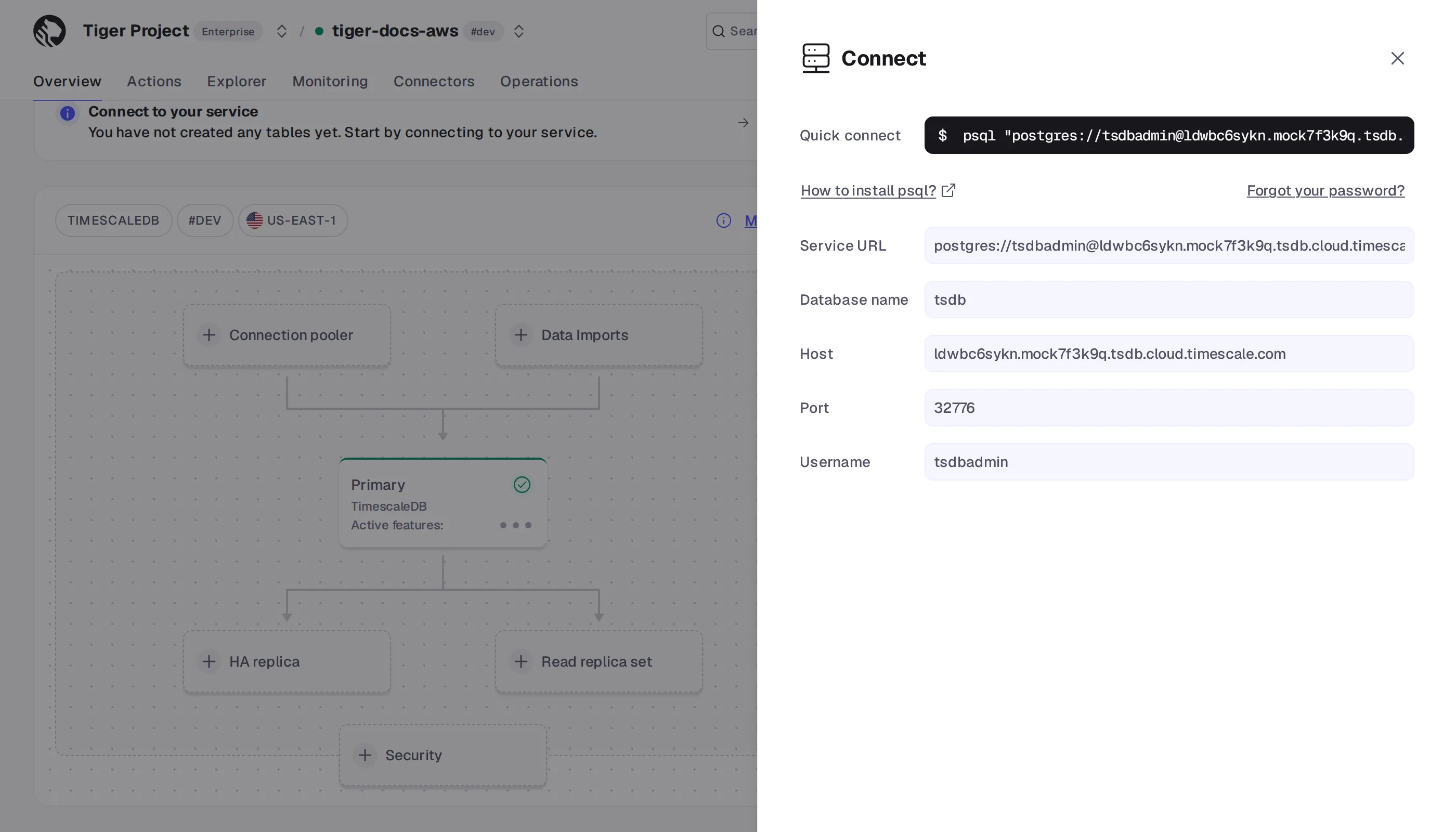This screenshot has height=832, width=1456.
Task: Open the Explorer tab
Action: (237, 81)
